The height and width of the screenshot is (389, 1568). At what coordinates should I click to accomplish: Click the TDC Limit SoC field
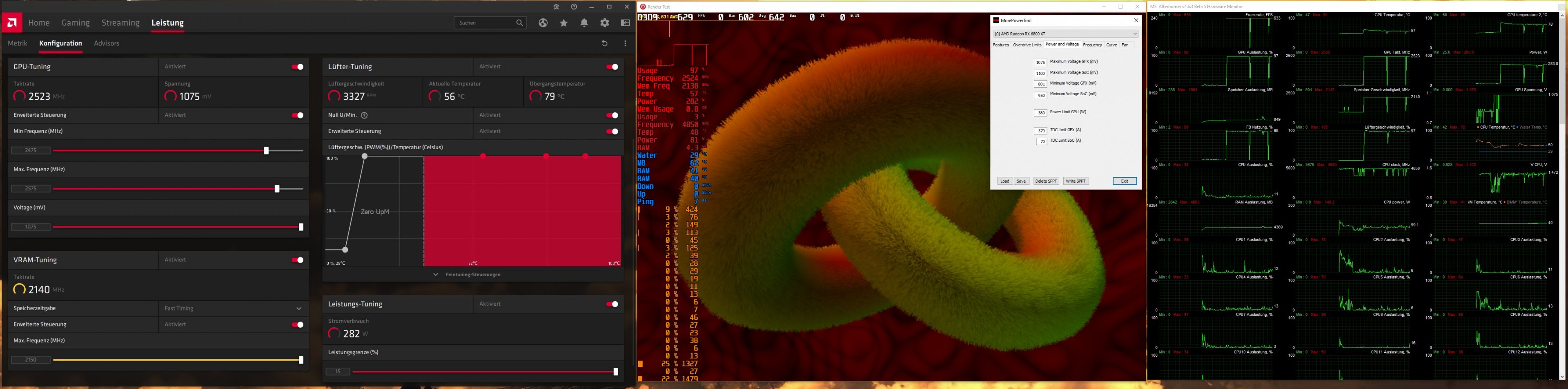(1042, 141)
